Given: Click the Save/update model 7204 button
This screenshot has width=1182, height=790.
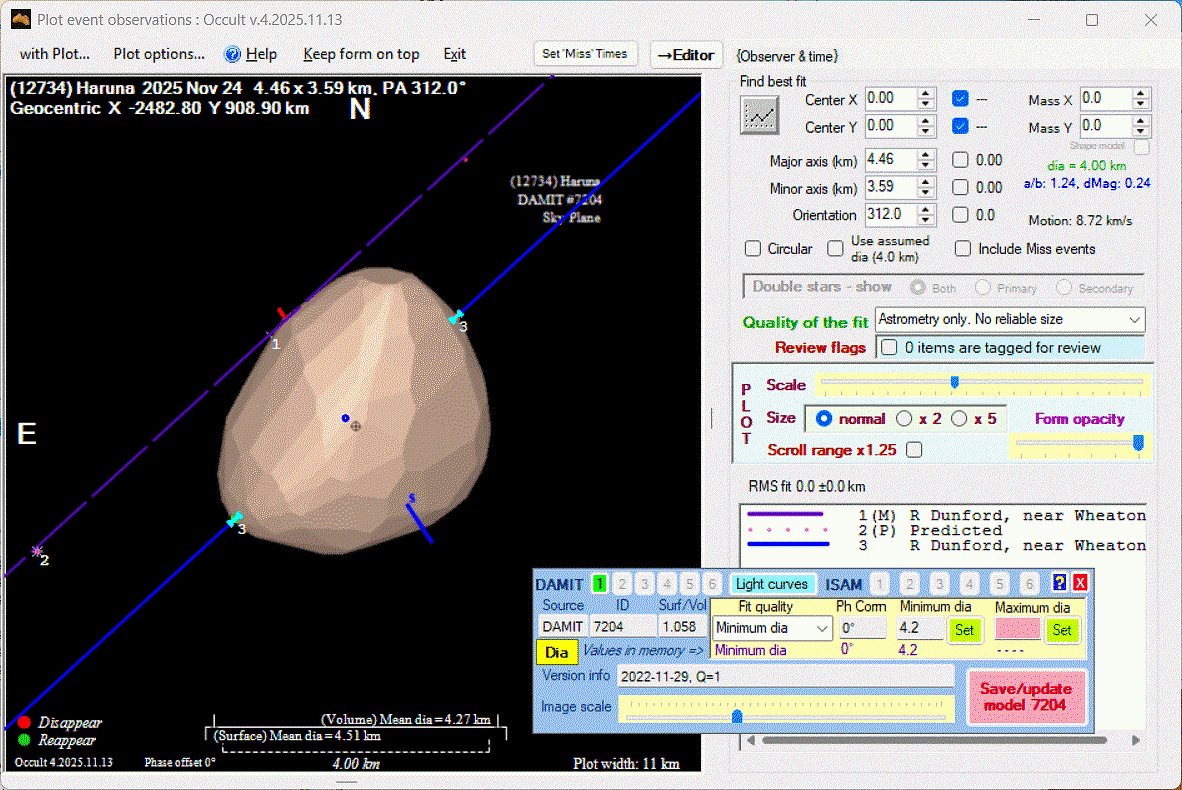Looking at the screenshot, I should pyautogui.click(x=1026, y=696).
